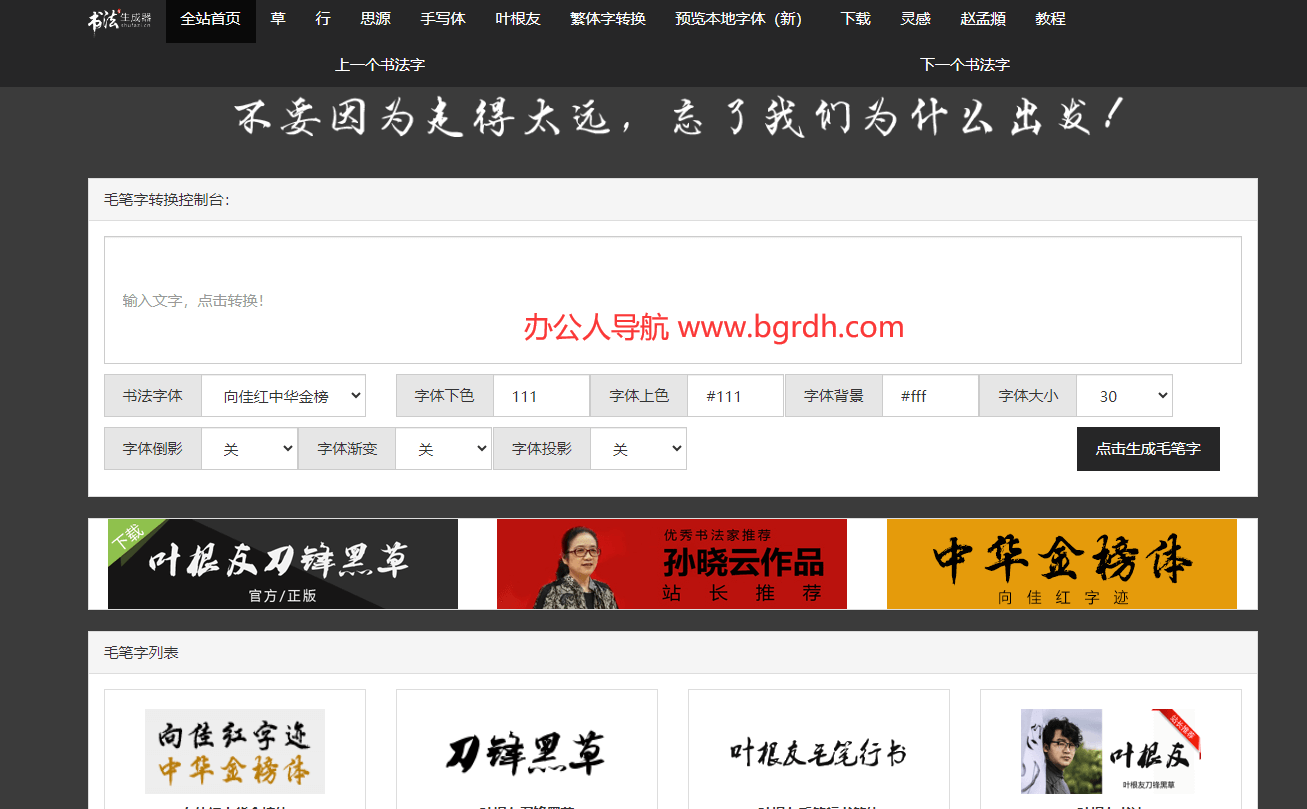Edit the 字体背景 #fff color value
This screenshot has width=1307, height=809.
click(x=929, y=395)
